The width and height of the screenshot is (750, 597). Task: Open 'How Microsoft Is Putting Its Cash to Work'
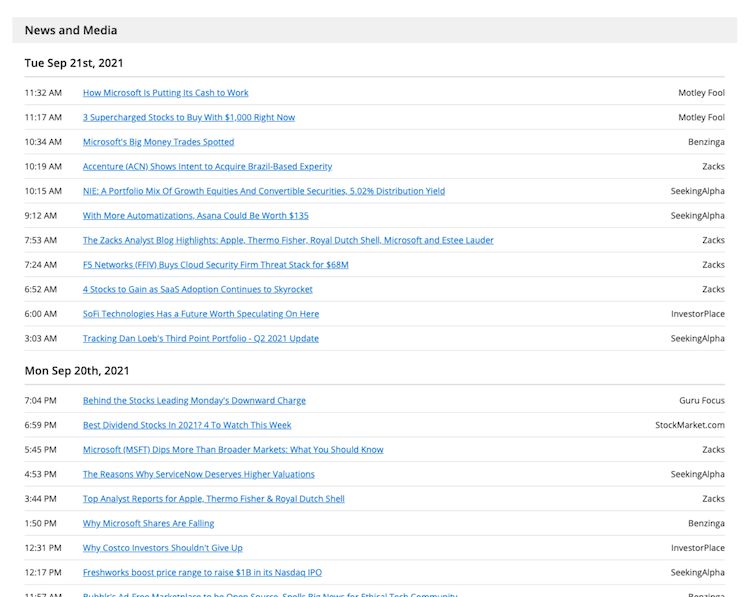click(165, 93)
